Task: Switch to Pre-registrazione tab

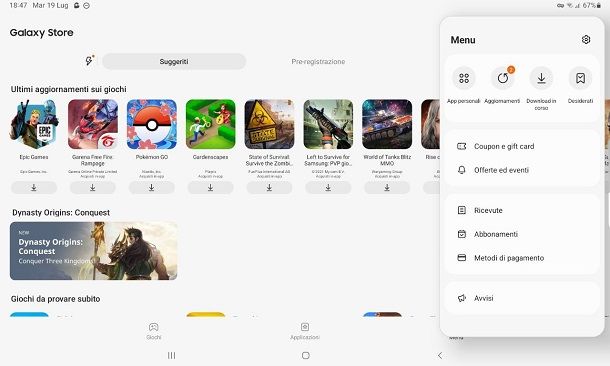Action: (318, 61)
